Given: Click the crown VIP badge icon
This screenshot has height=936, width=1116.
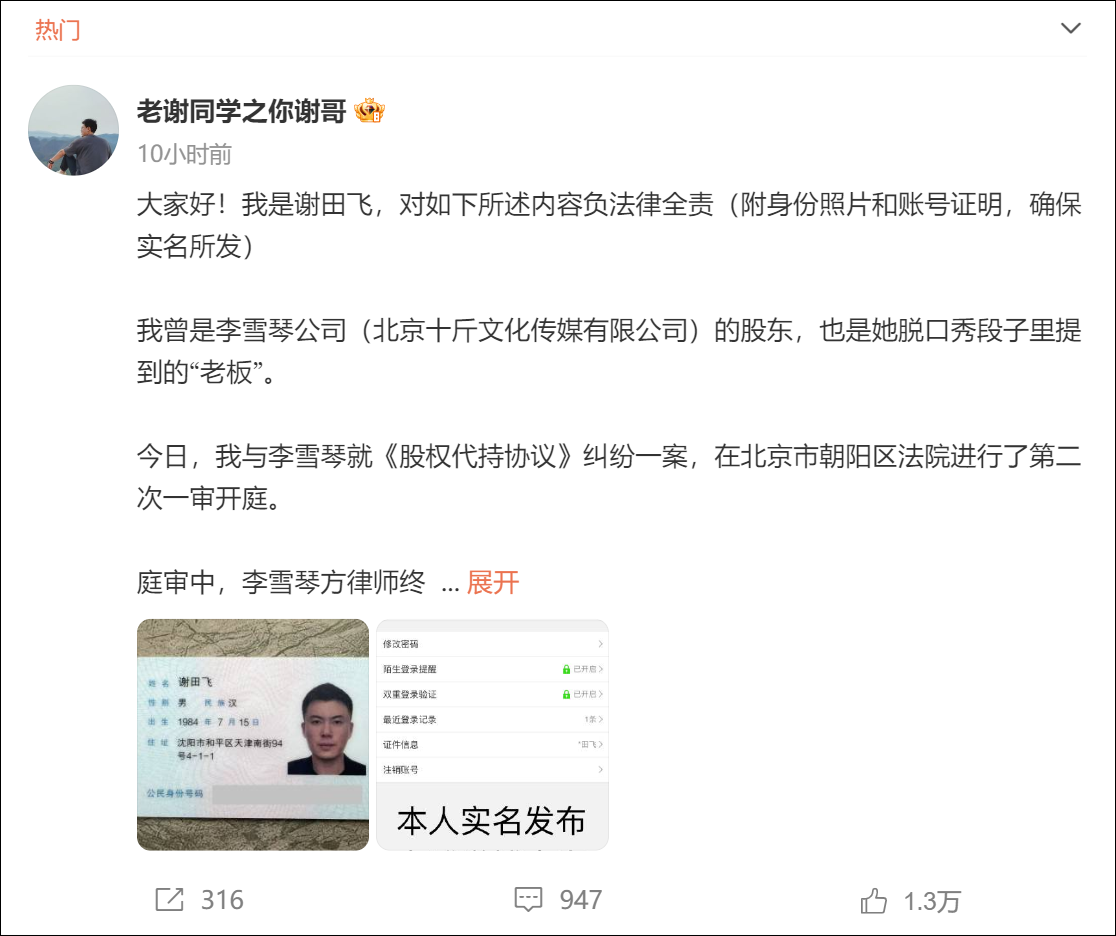Looking at the screenshot, I should (369, 111).
